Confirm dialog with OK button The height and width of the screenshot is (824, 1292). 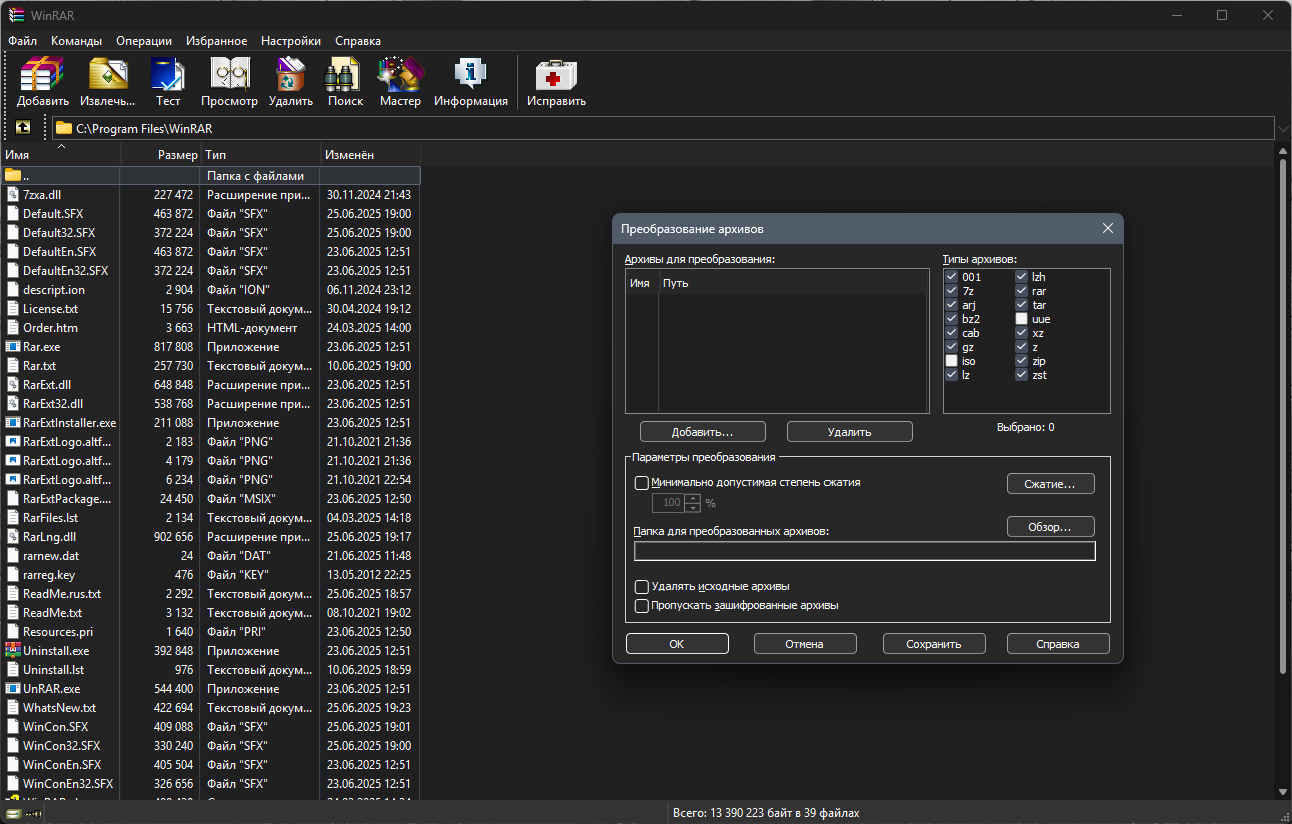tap(677, 644)
